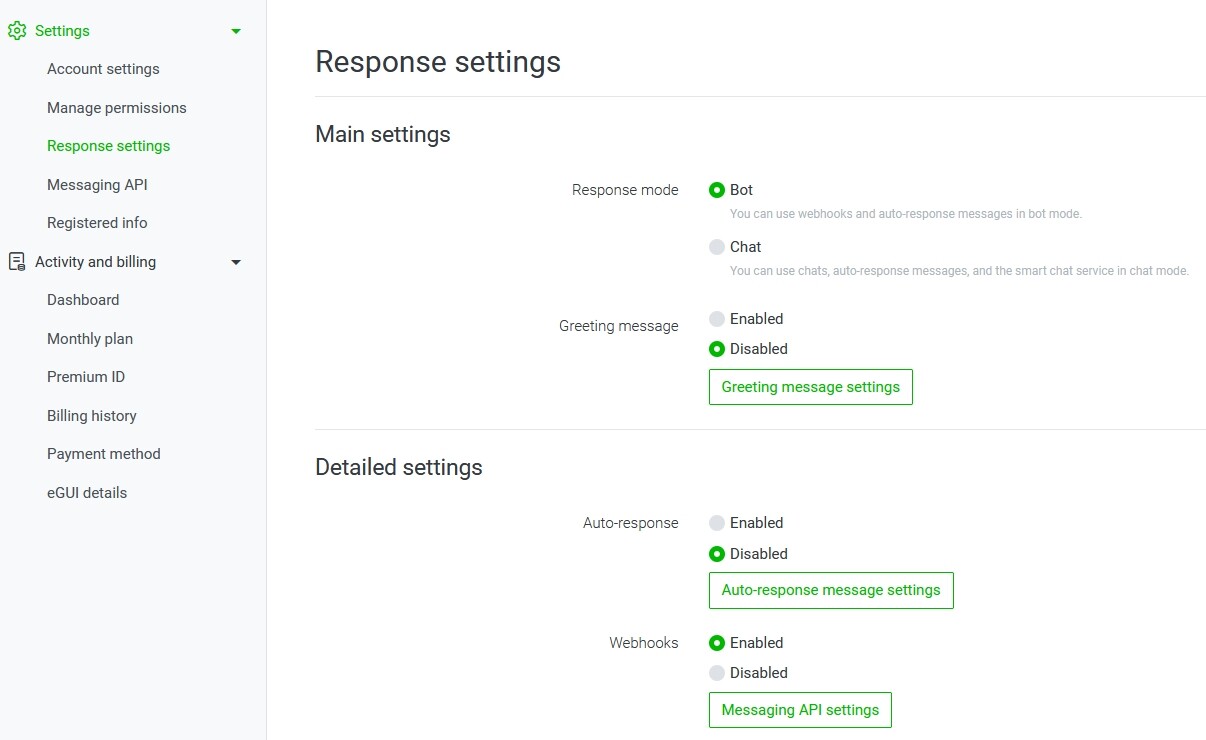The height and width of the screenshot is (740, 1206).
Task: Go to Payment method page
Action: pyautogui.click(x=103, y=454)
